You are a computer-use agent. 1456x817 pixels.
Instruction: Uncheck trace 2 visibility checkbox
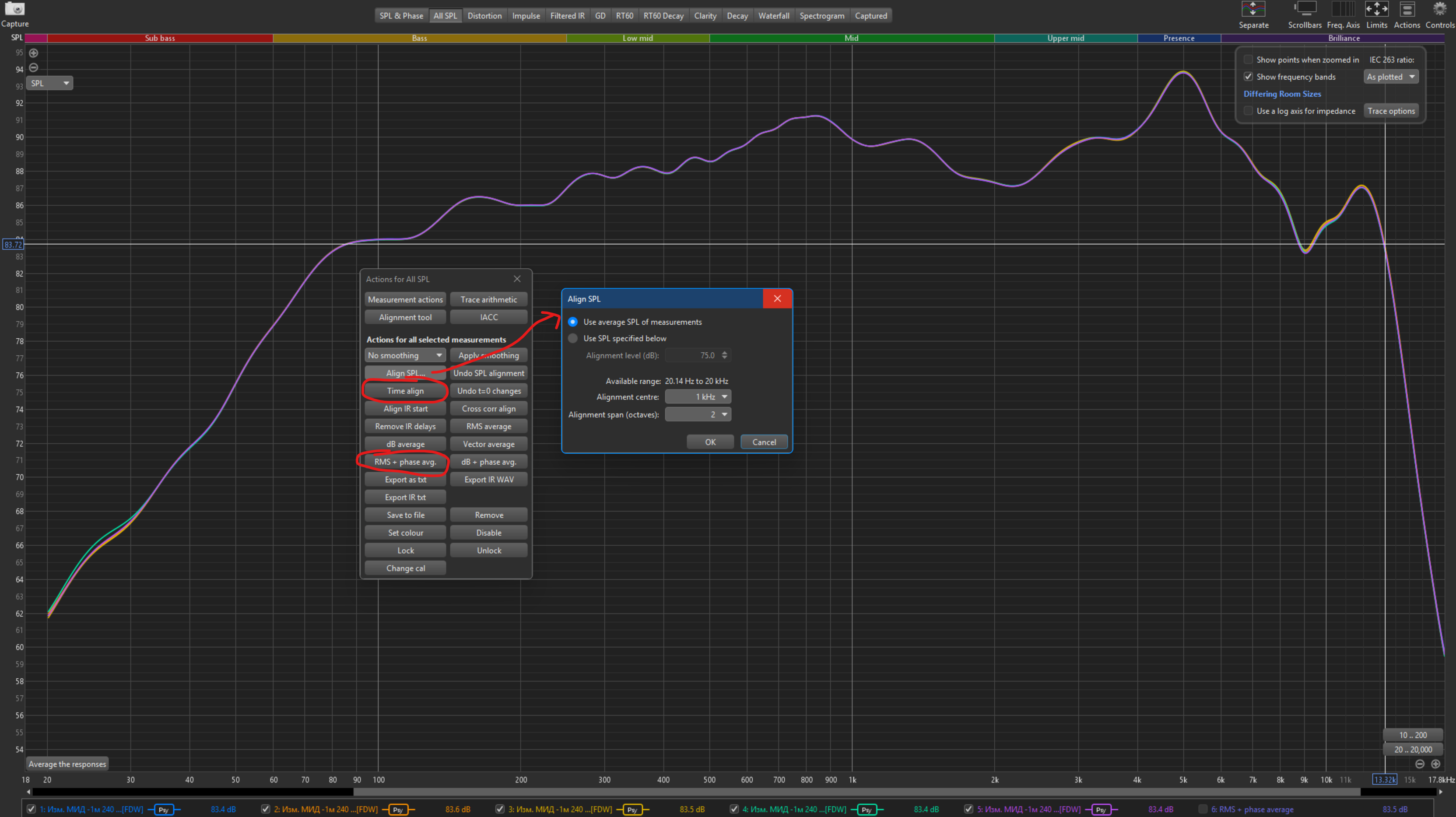pyautogui.click(x=266, y=809)
